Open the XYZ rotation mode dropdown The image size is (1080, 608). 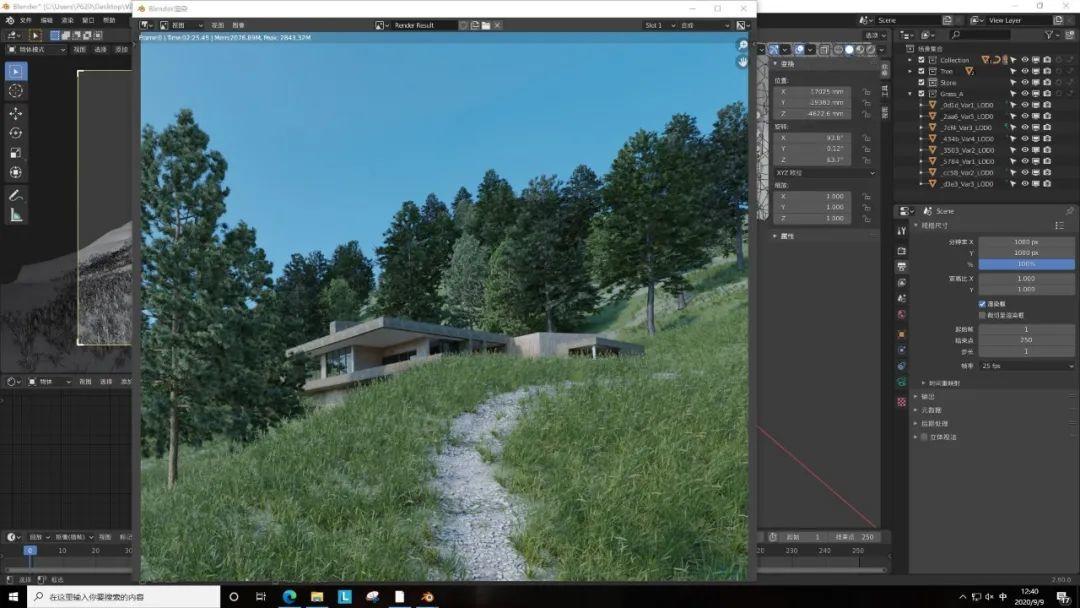coord(824,173)
